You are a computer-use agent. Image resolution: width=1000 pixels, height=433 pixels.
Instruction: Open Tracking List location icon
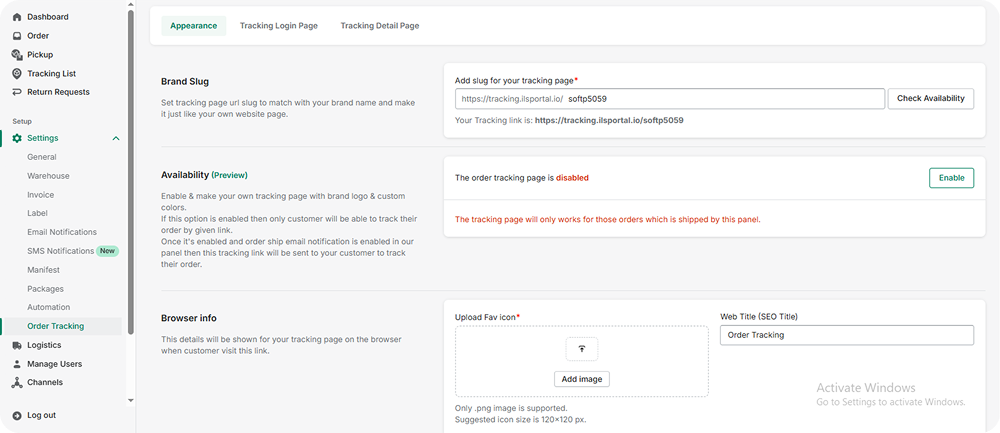[x=17, y=74]
